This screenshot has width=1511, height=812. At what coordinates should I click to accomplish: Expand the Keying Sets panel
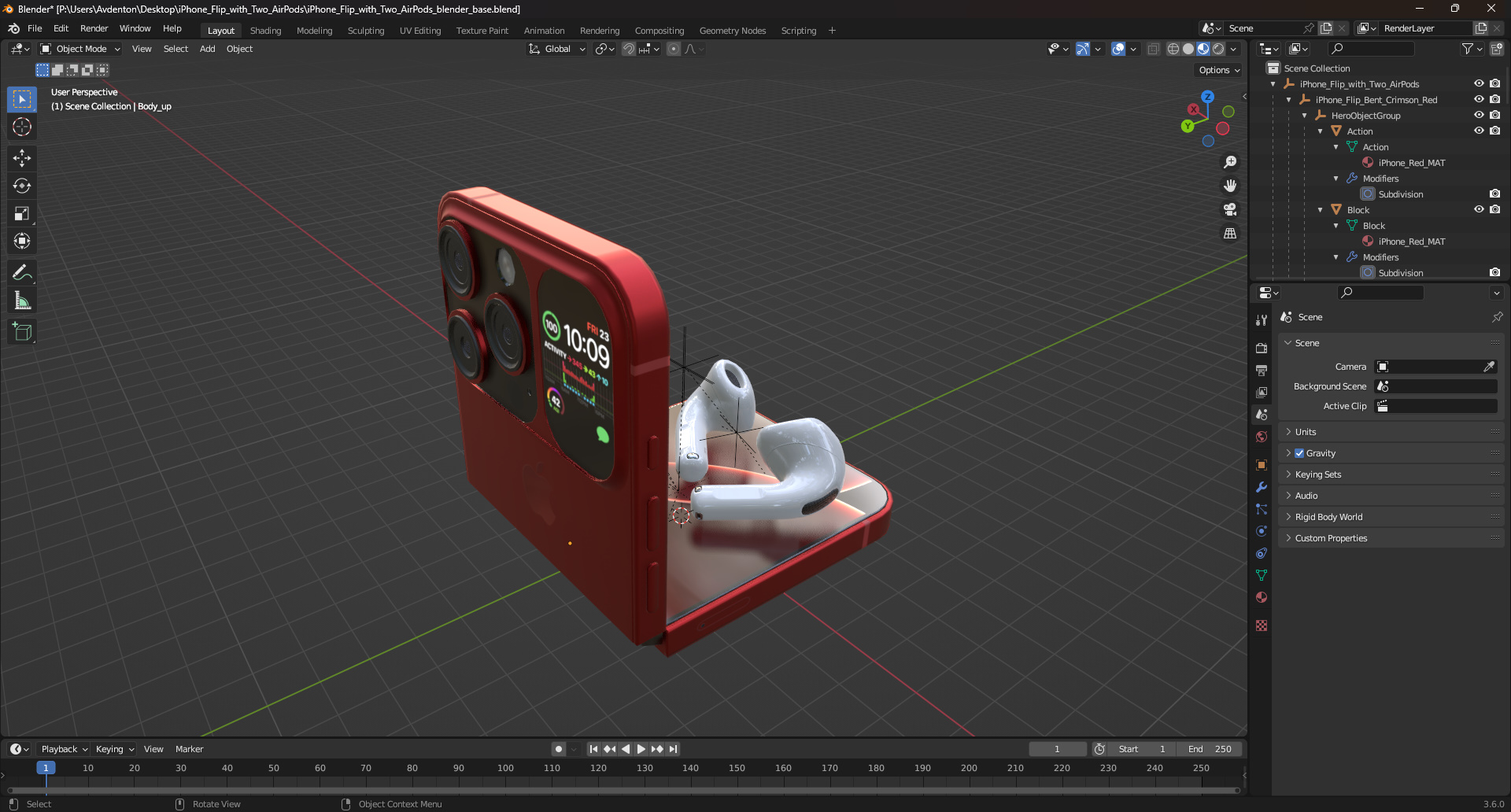tap(1391, 474)
